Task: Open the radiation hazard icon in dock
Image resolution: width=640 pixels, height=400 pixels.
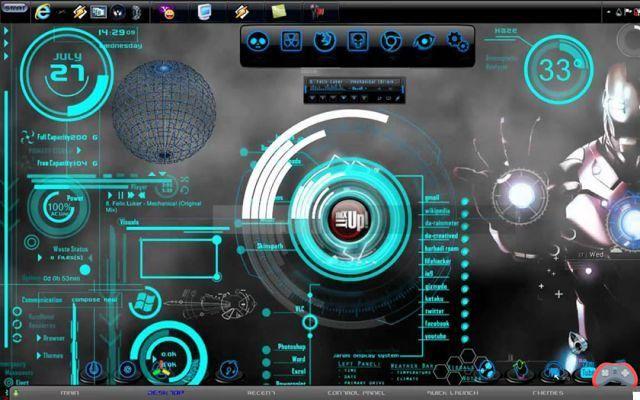Action: [x=291, y=41]
